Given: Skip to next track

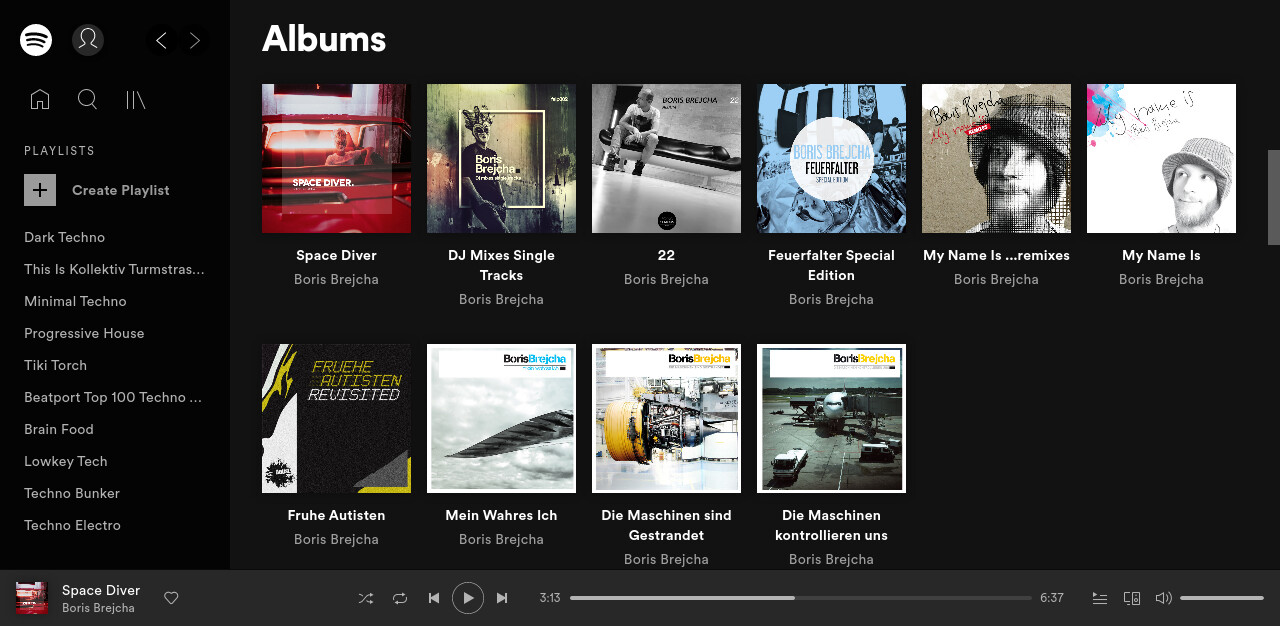Looking at the screenshot, I should tap(502, 598).
